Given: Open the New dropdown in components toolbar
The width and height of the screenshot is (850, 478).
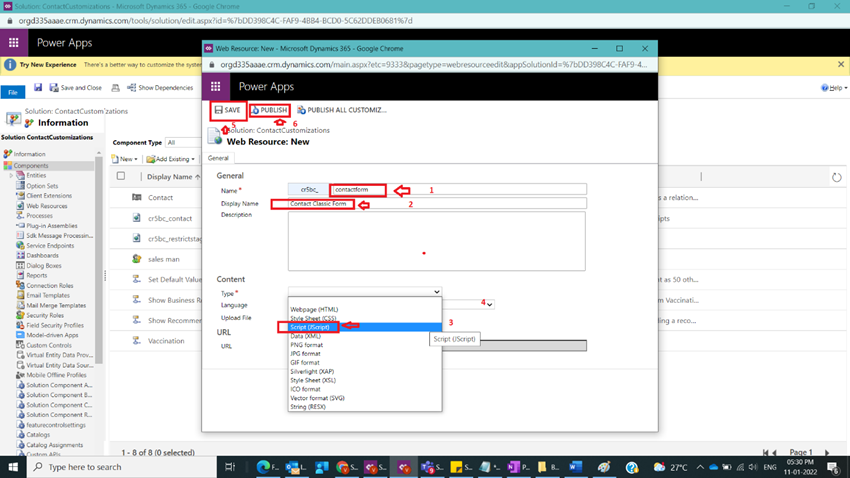Looking at the screenshot, I should 124,159.
